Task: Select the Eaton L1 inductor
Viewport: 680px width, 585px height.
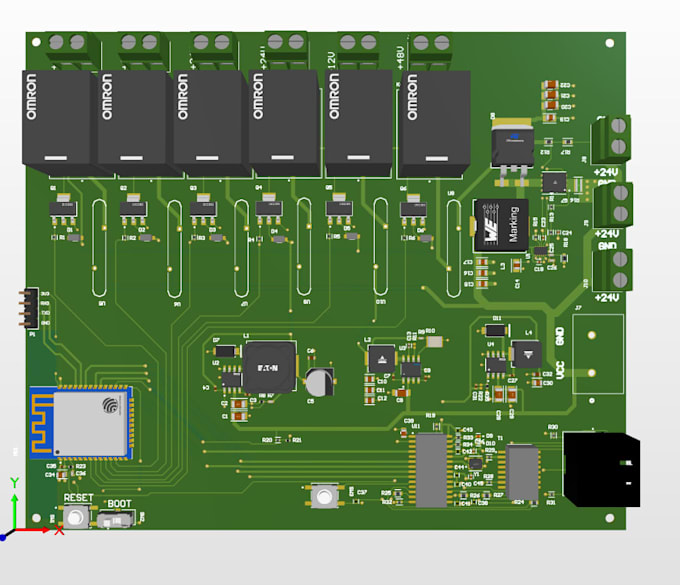Action: point(269,367)
